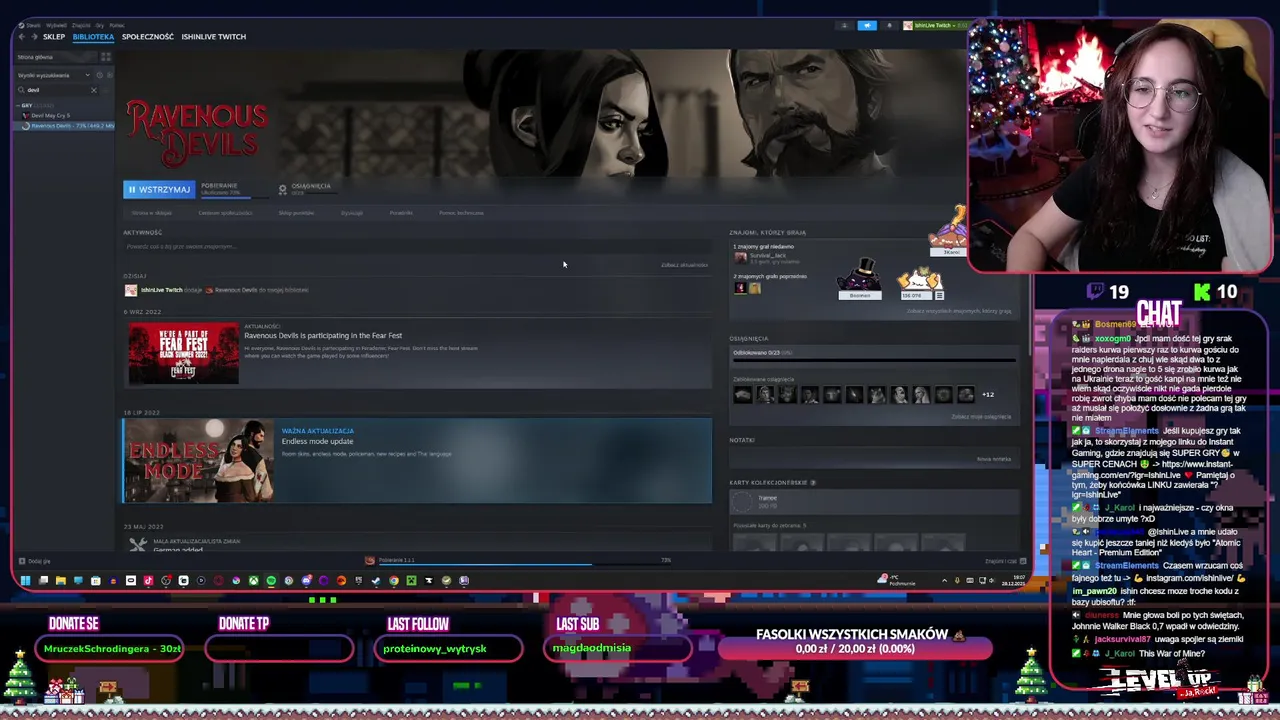1280x720 pixels.
Task: Open the SPOŁECZNOŚĆ tab
Action: pos(148,37)
